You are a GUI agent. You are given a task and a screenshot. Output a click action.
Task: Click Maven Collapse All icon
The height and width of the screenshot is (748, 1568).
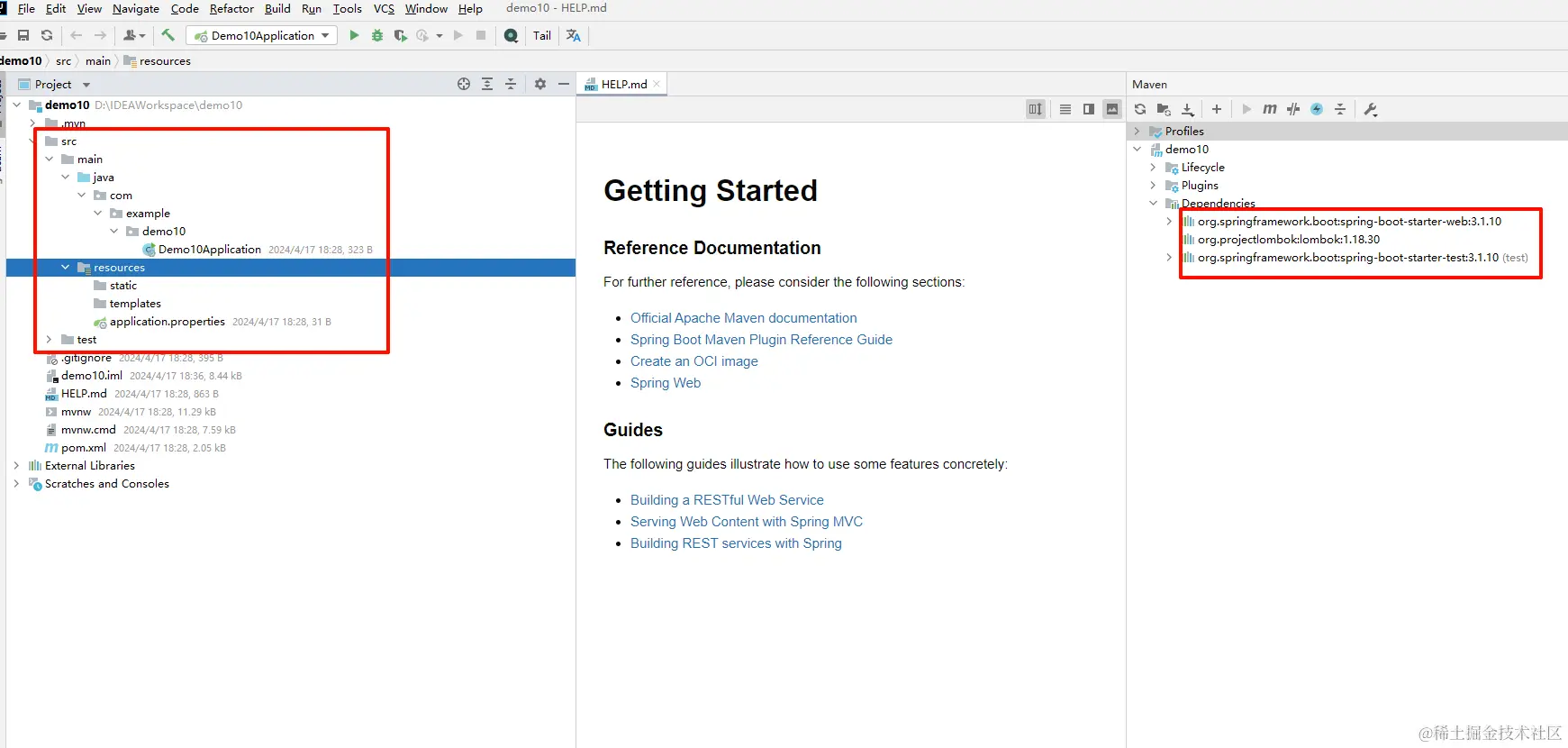1340,109
